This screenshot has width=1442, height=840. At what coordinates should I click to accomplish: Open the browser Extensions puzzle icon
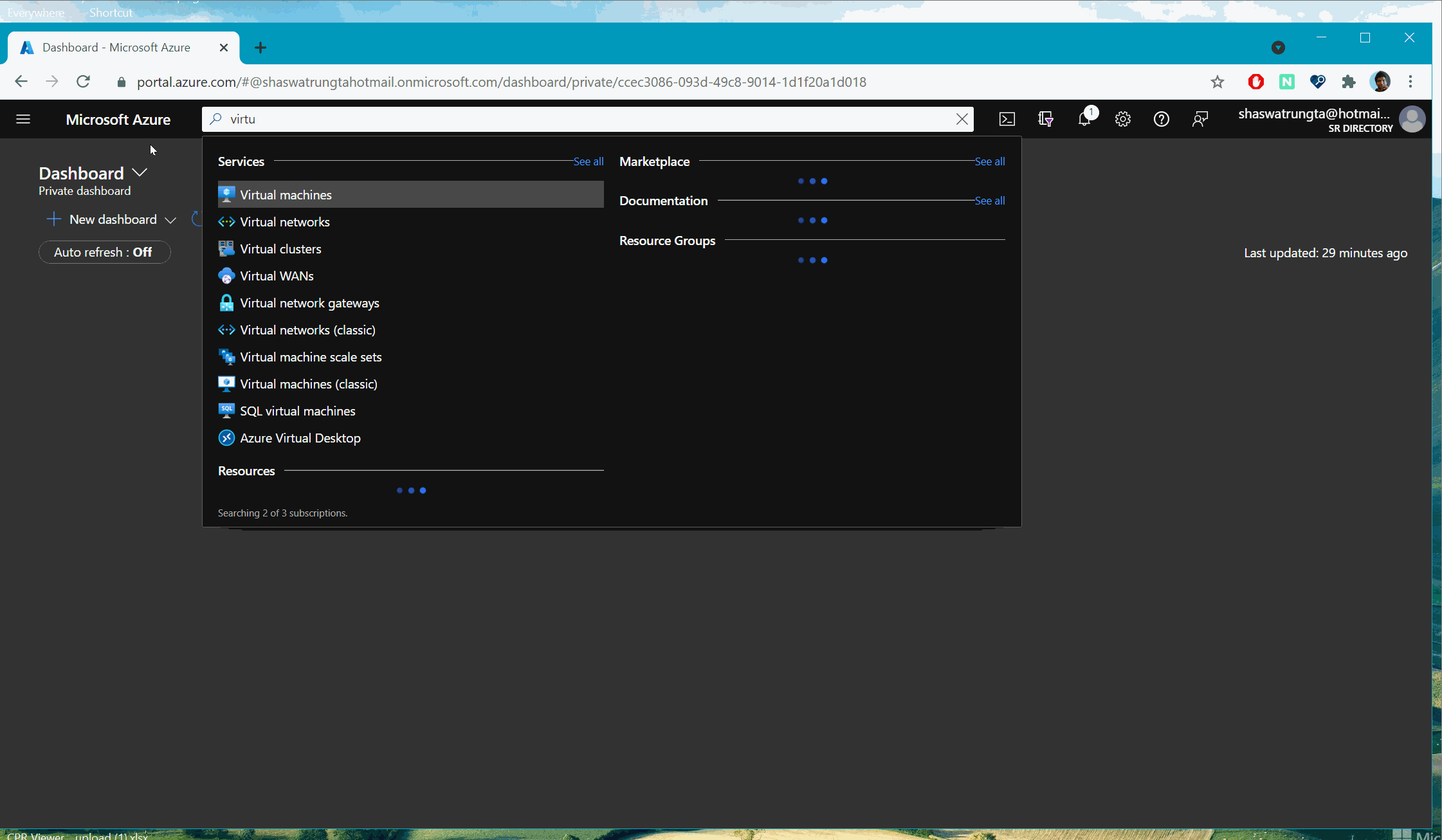tap(1349, 82)
